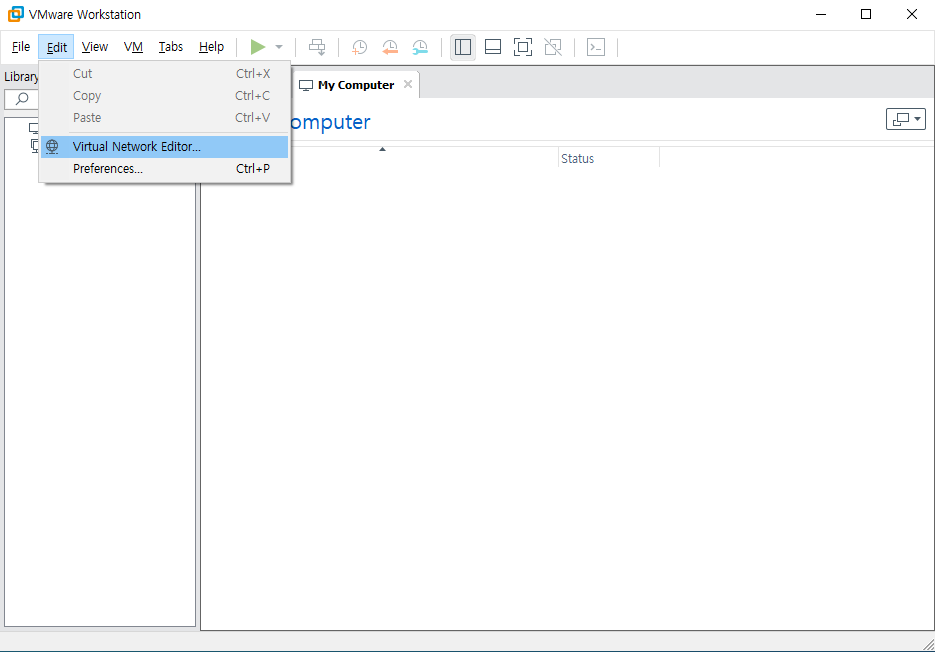The image size is (935, 652).
Task: Choose Cut in the Edit menu
Action: (165, 74)
